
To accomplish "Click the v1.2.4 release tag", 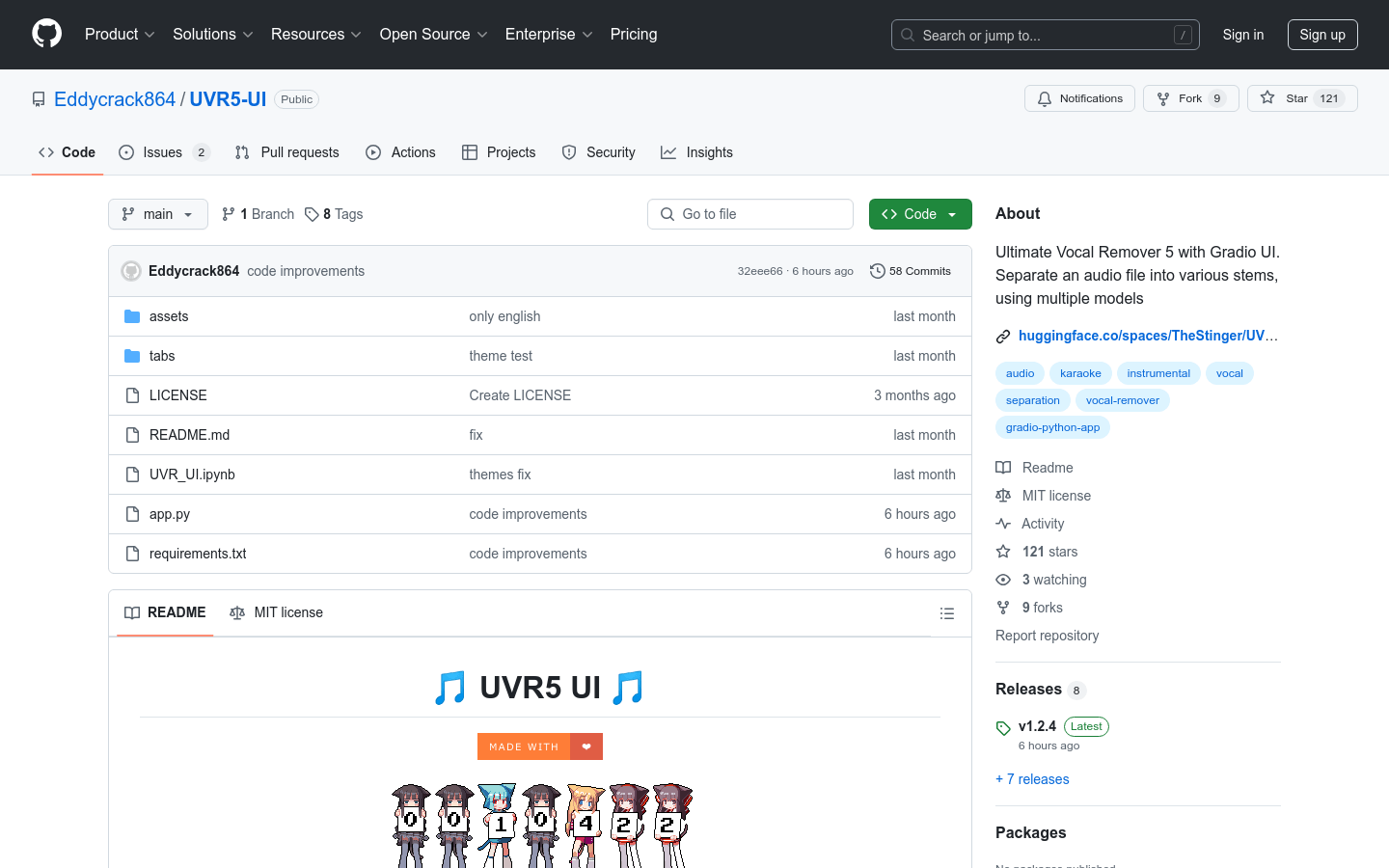I will click(1037, 726).
